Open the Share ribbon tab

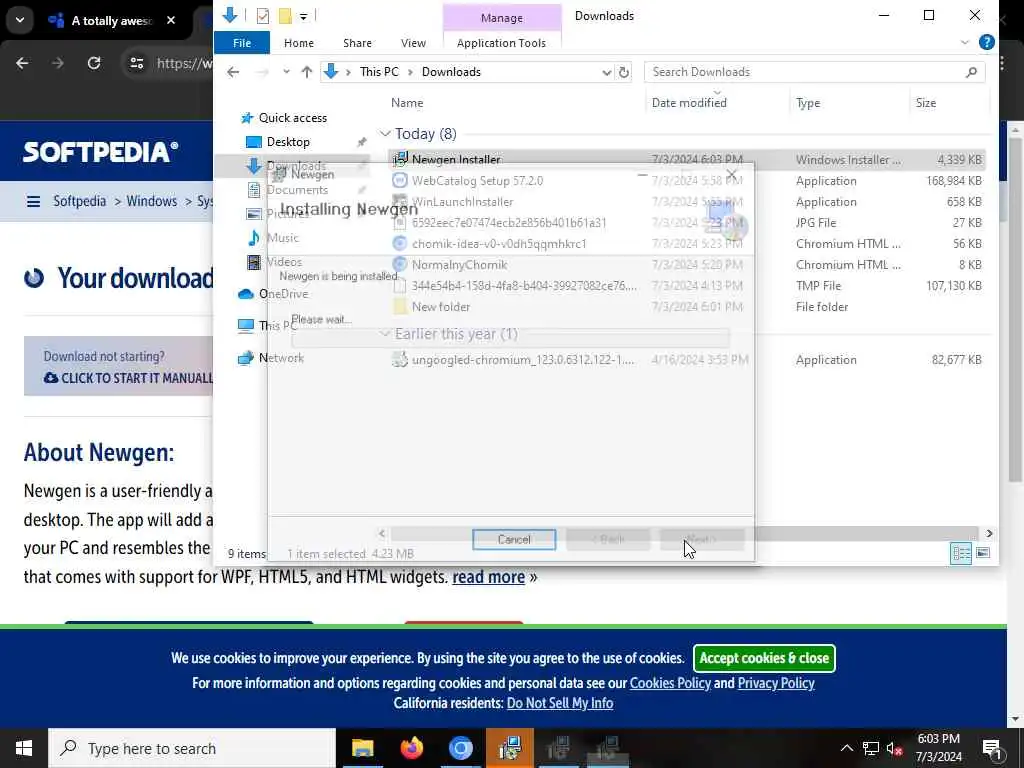[357, 43]
